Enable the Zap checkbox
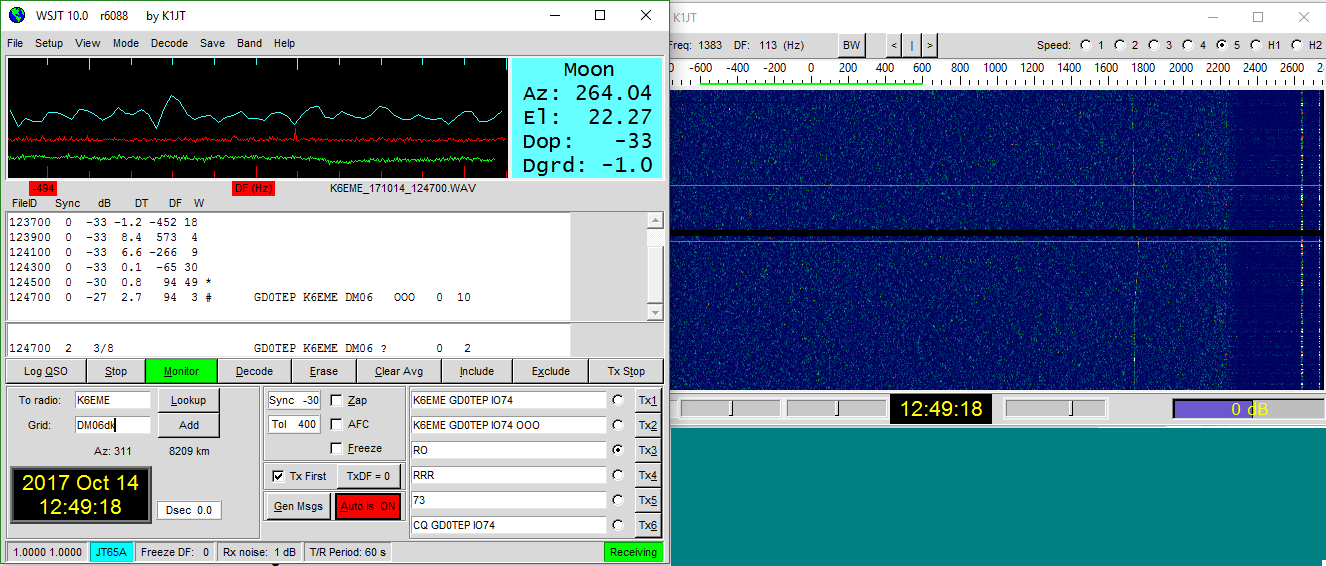 [337, 400]
